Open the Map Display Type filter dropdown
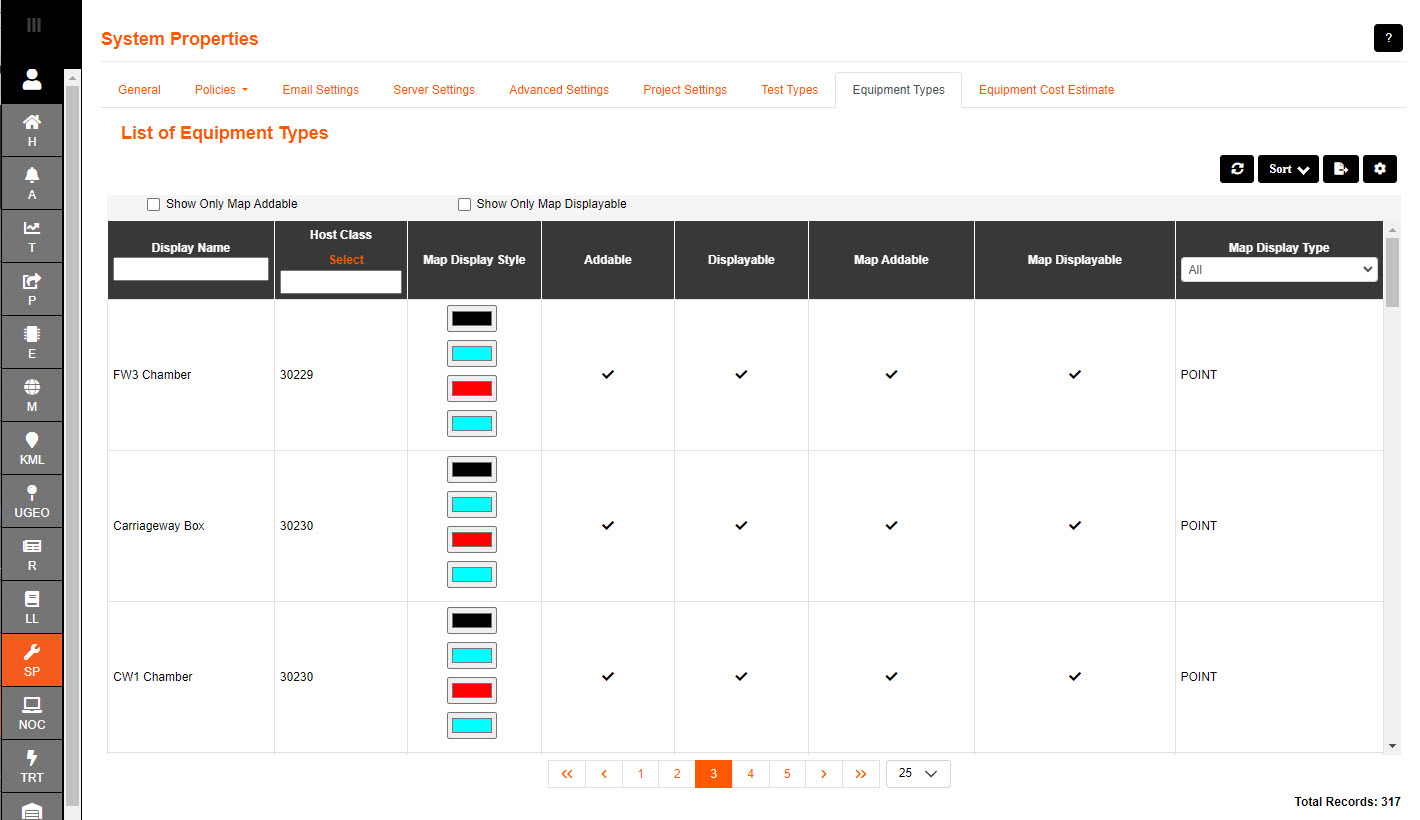 point(1279,270)
